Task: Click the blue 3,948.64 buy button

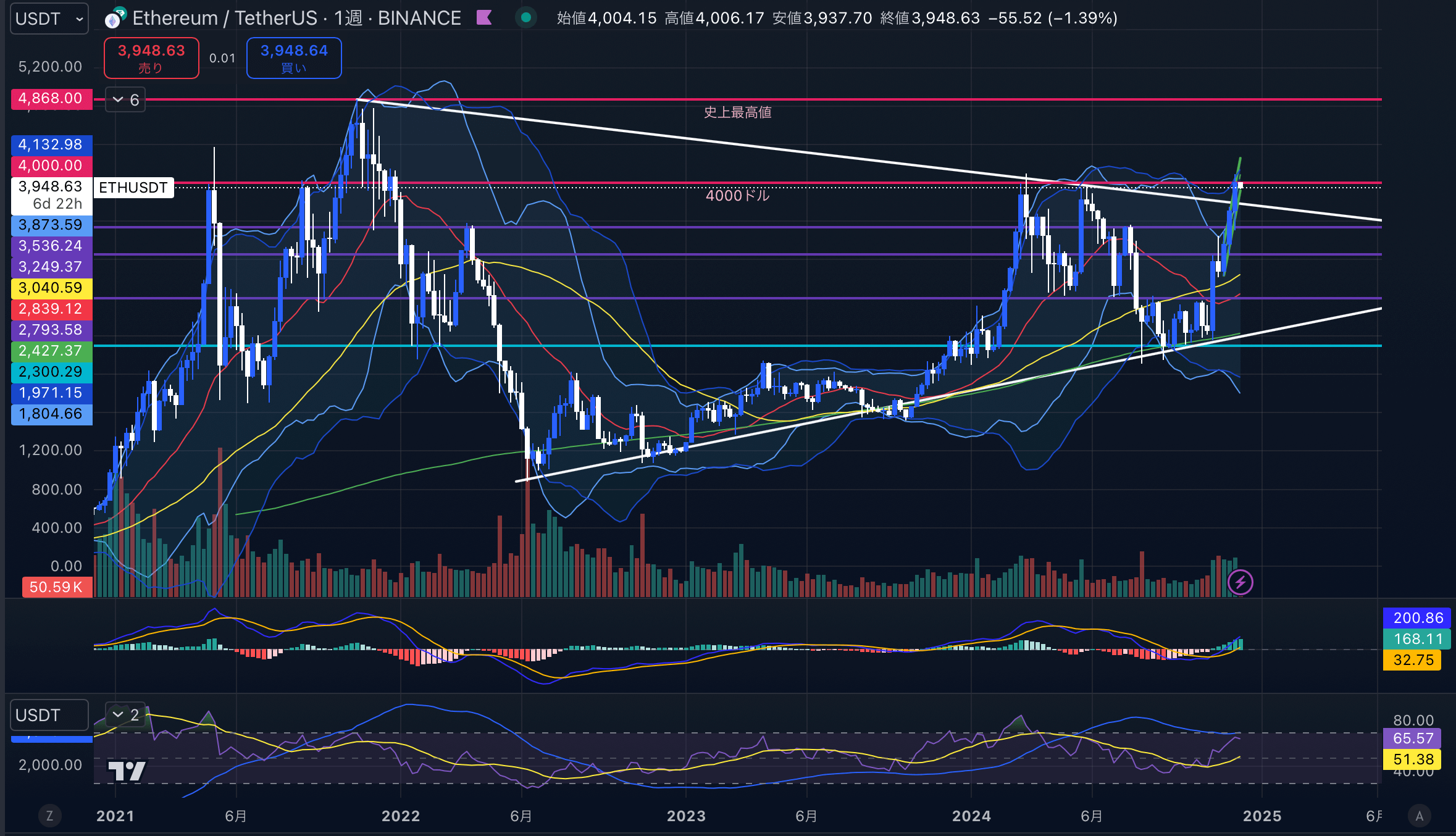Action: [294, 58]
